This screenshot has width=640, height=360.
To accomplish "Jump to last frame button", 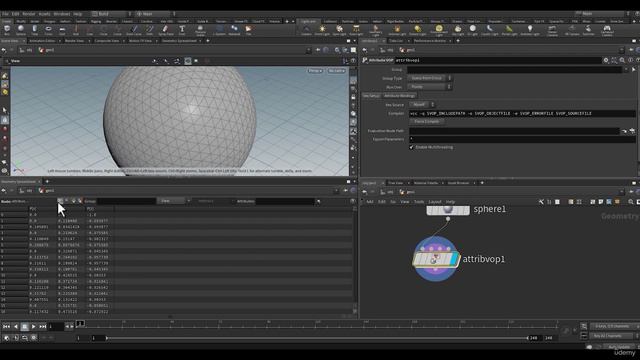I will (x=43, y=327).
